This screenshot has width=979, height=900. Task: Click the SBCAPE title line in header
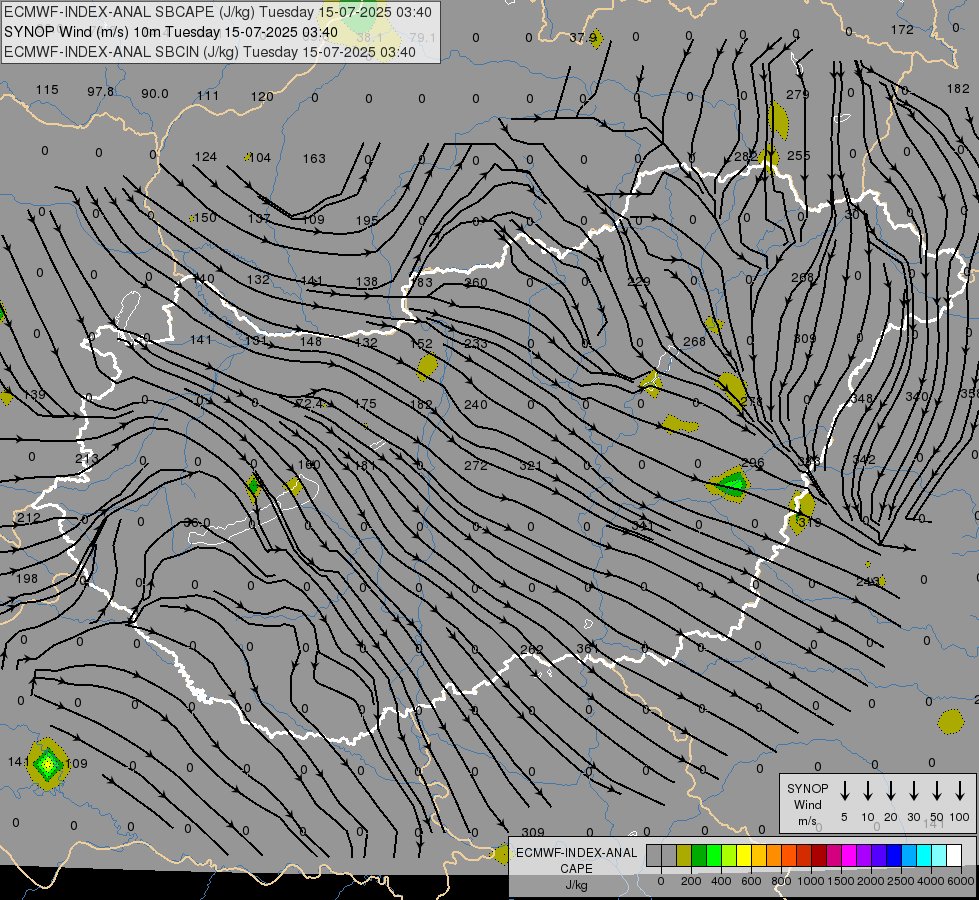(x=217, y=12)
